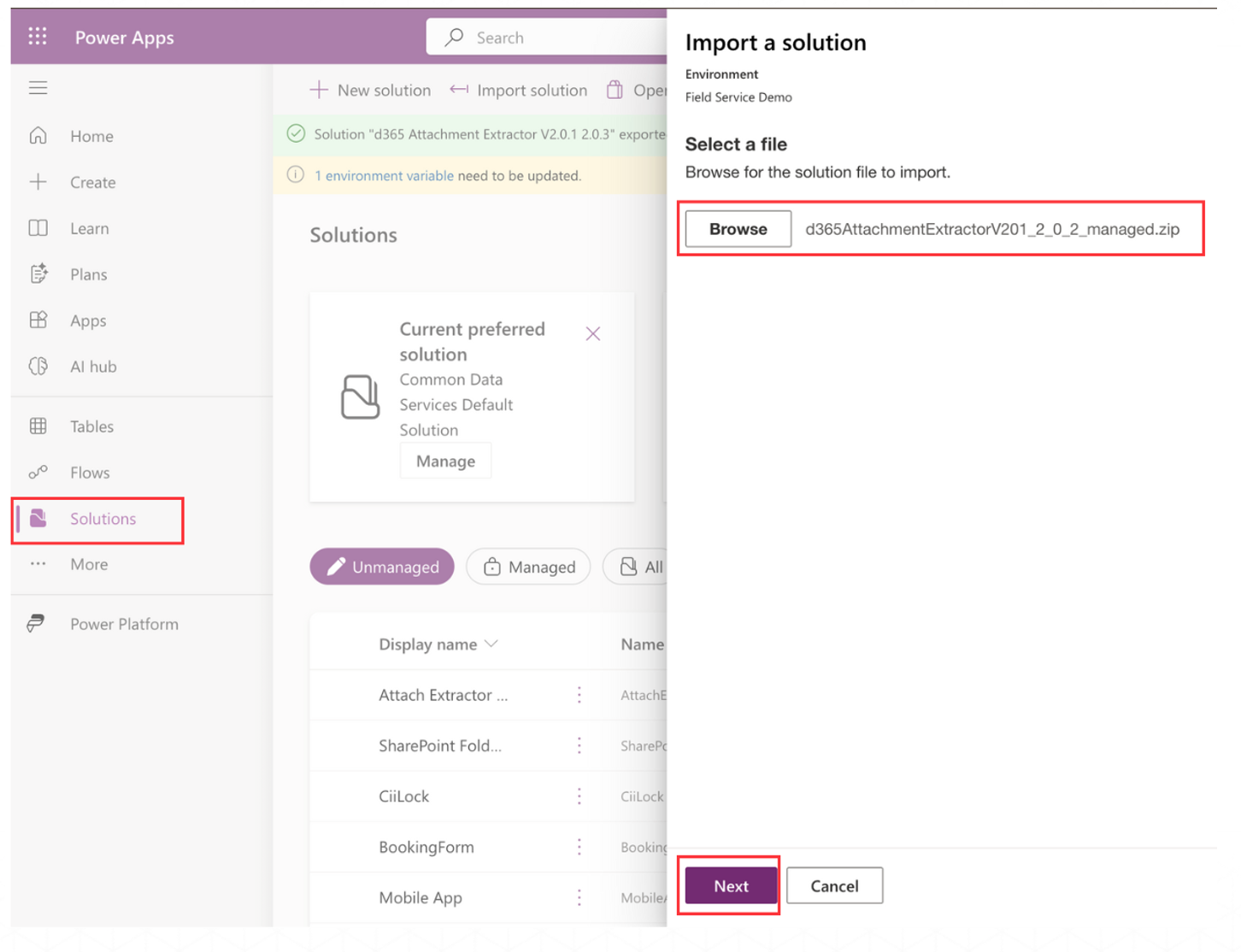Open the Plans sidebar icon
This screenshot has height=952, width=1241.
(x=38, y=274)
